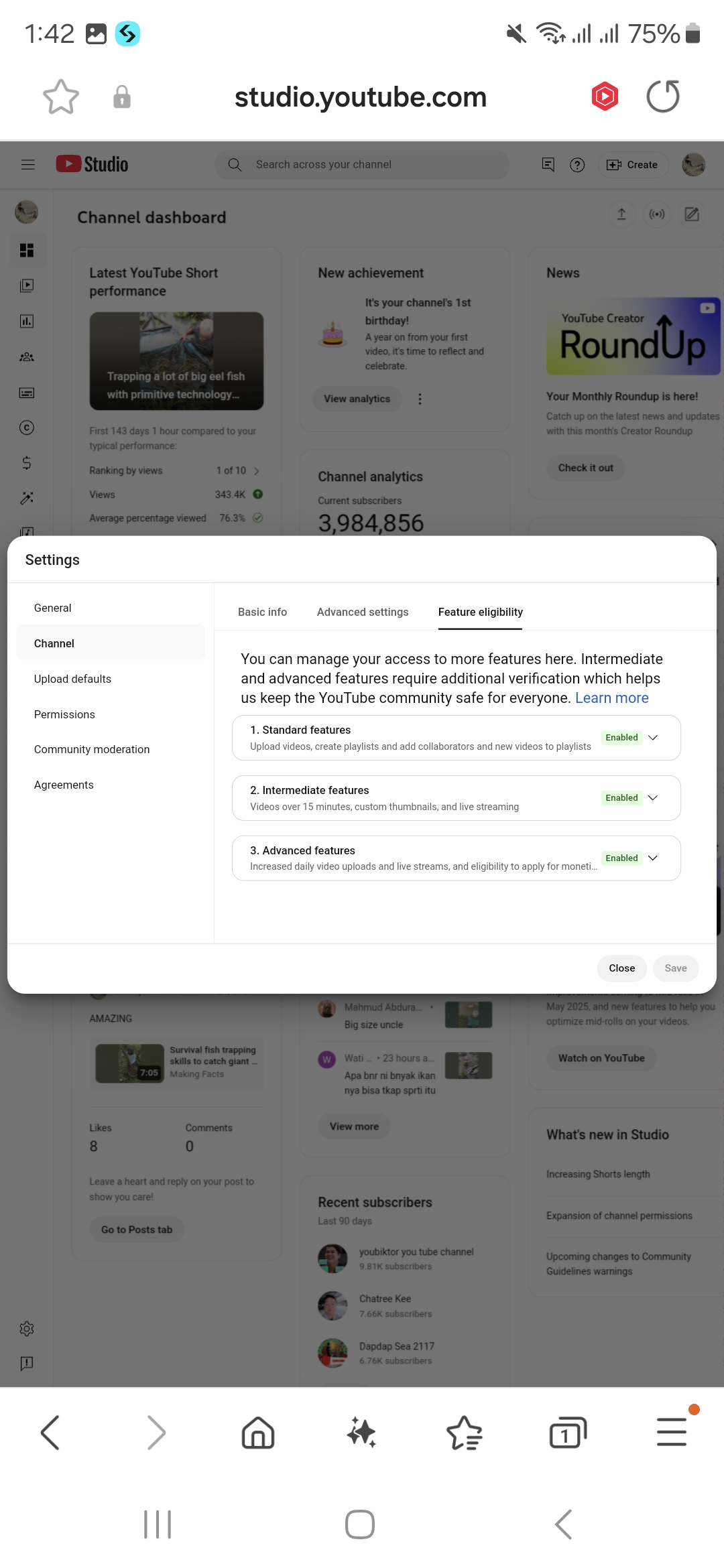Open the Earn dollar icon in the sidebar

(x=27, y=462)
